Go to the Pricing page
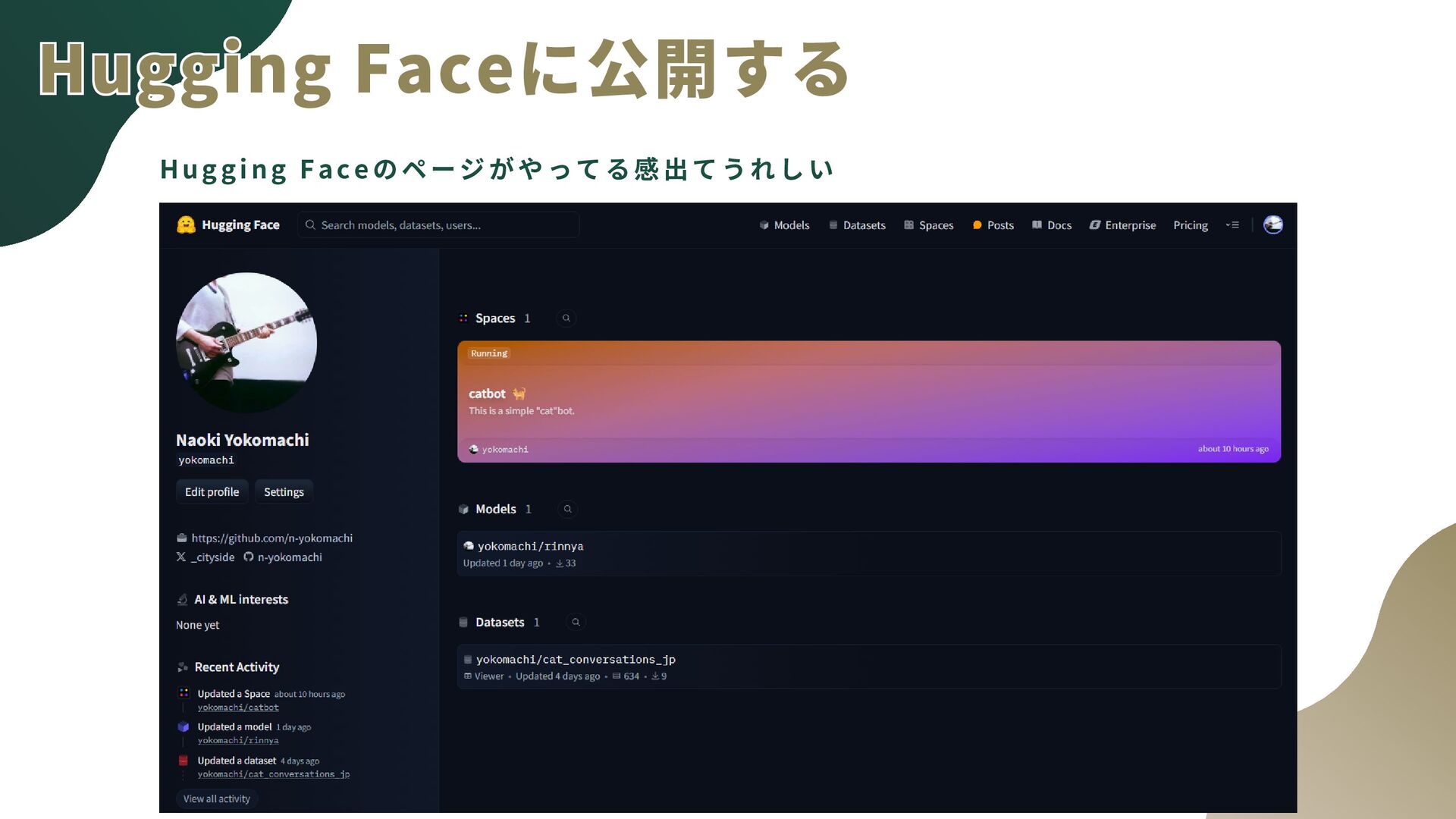 [x=1191, y=225]
